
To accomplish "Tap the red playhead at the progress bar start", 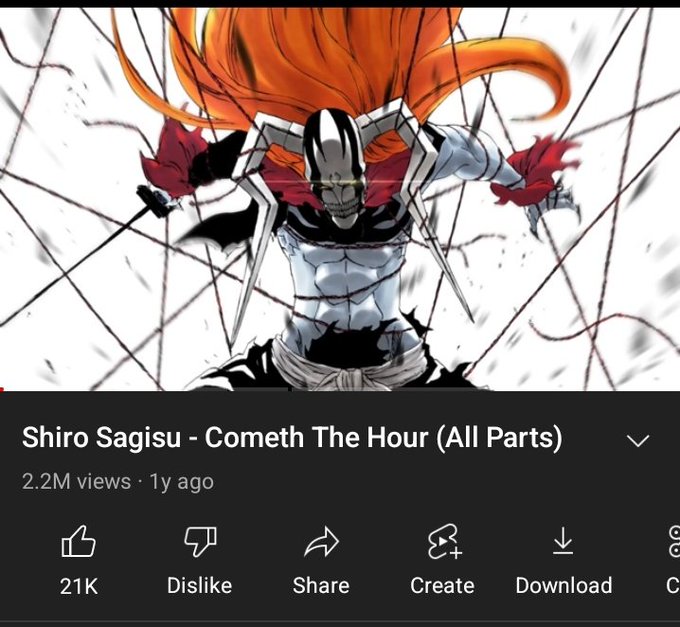I will coord(2,389).
